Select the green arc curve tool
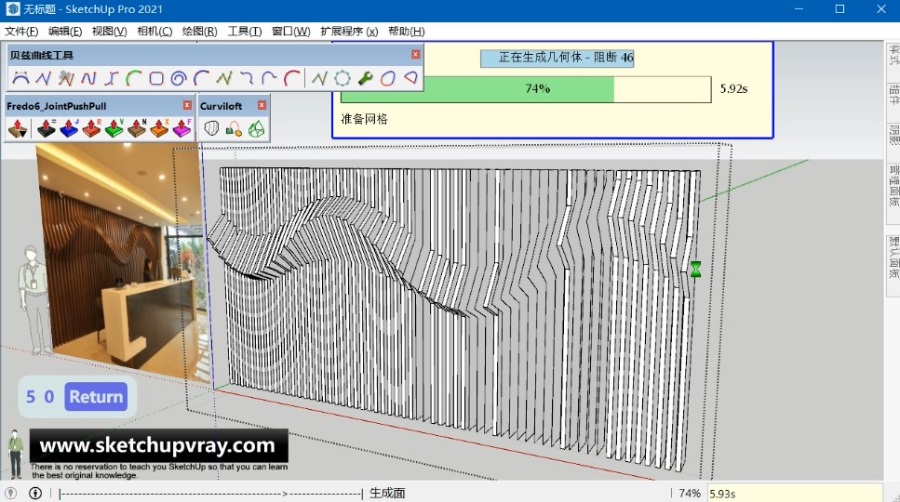 click(134, 78)
